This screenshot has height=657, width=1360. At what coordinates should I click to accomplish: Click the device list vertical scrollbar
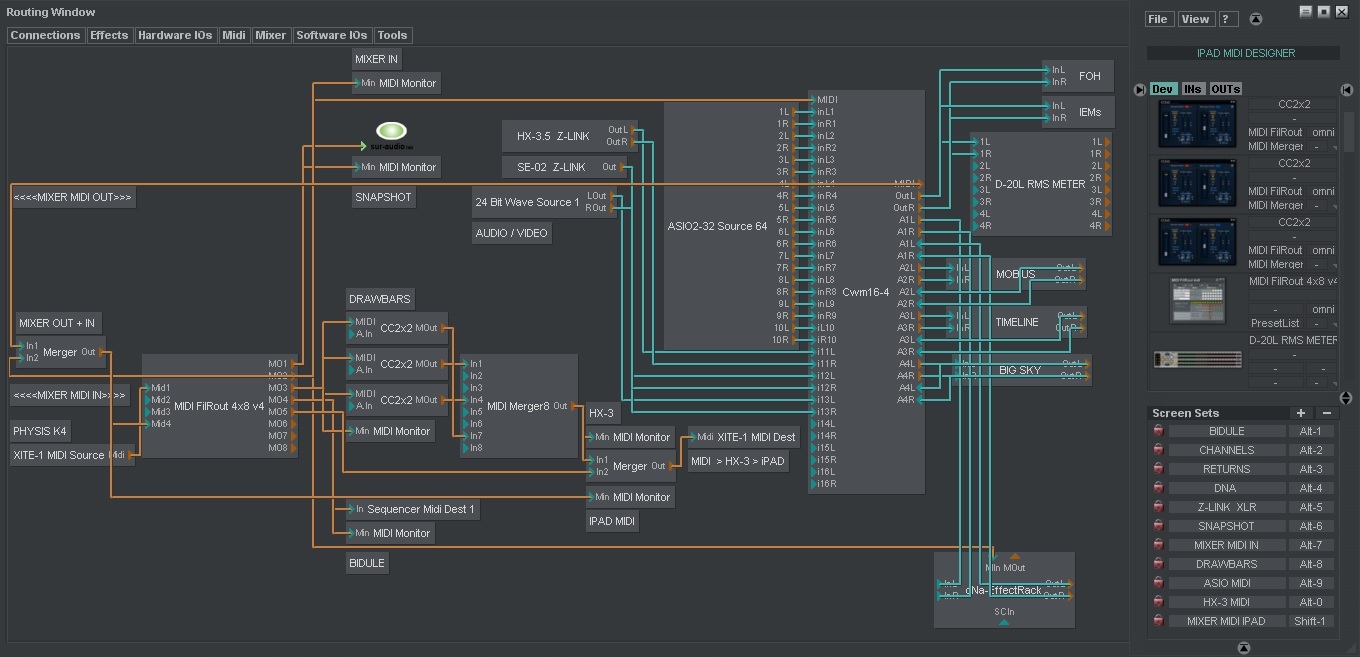pos(1347,130)
